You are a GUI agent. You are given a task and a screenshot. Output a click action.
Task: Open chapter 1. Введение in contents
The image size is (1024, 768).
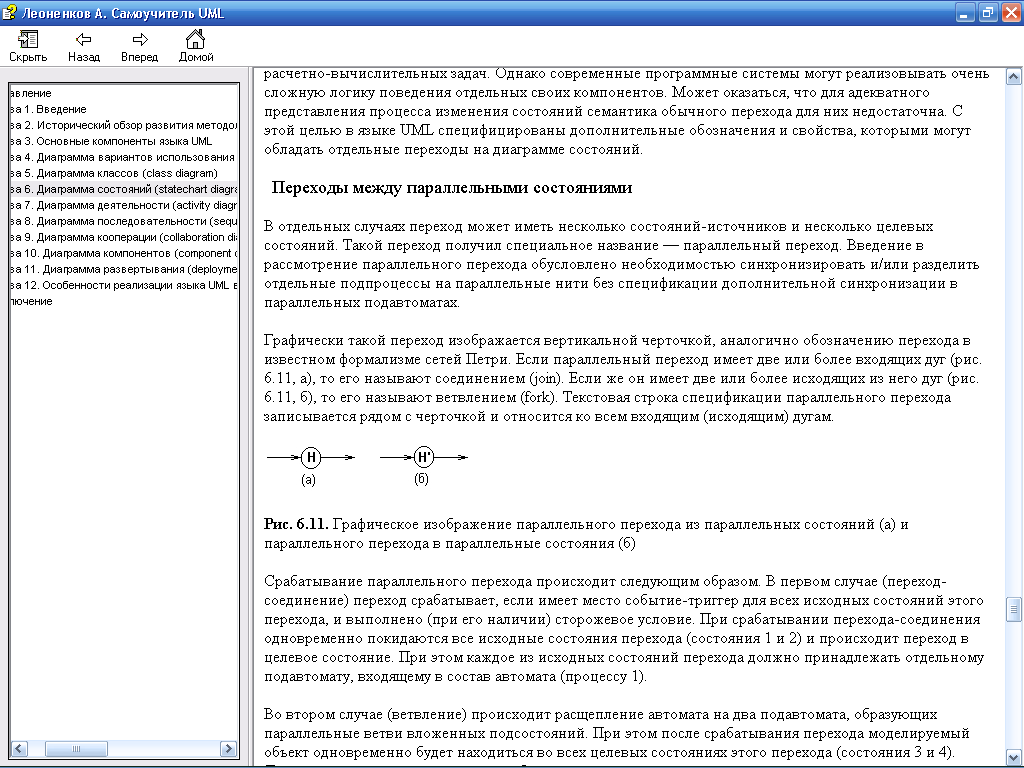click(50, 109)
